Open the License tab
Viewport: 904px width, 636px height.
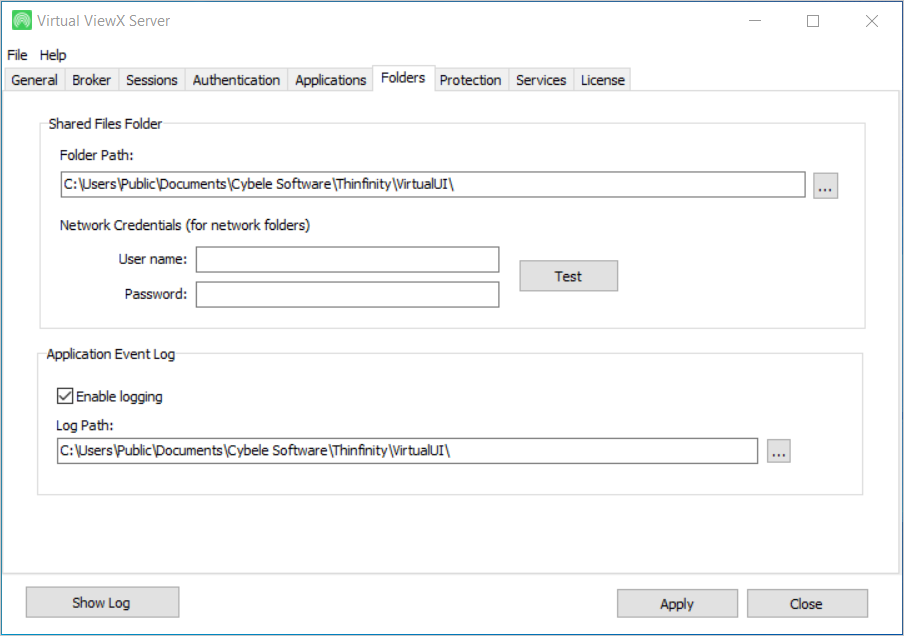(603, 80)
